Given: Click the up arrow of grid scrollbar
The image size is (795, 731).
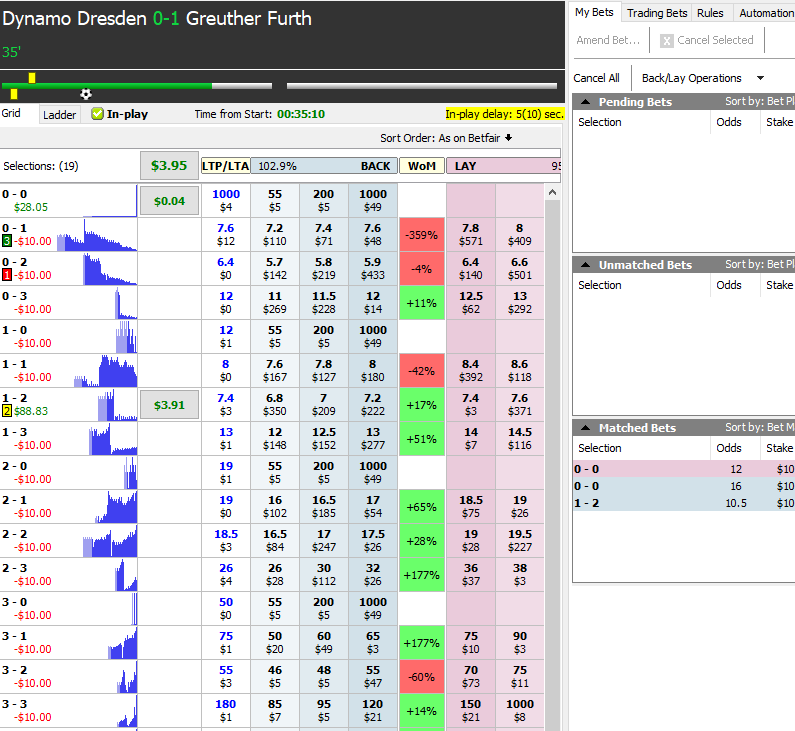Looking at the screenshot, I should [x=553, y=193].
